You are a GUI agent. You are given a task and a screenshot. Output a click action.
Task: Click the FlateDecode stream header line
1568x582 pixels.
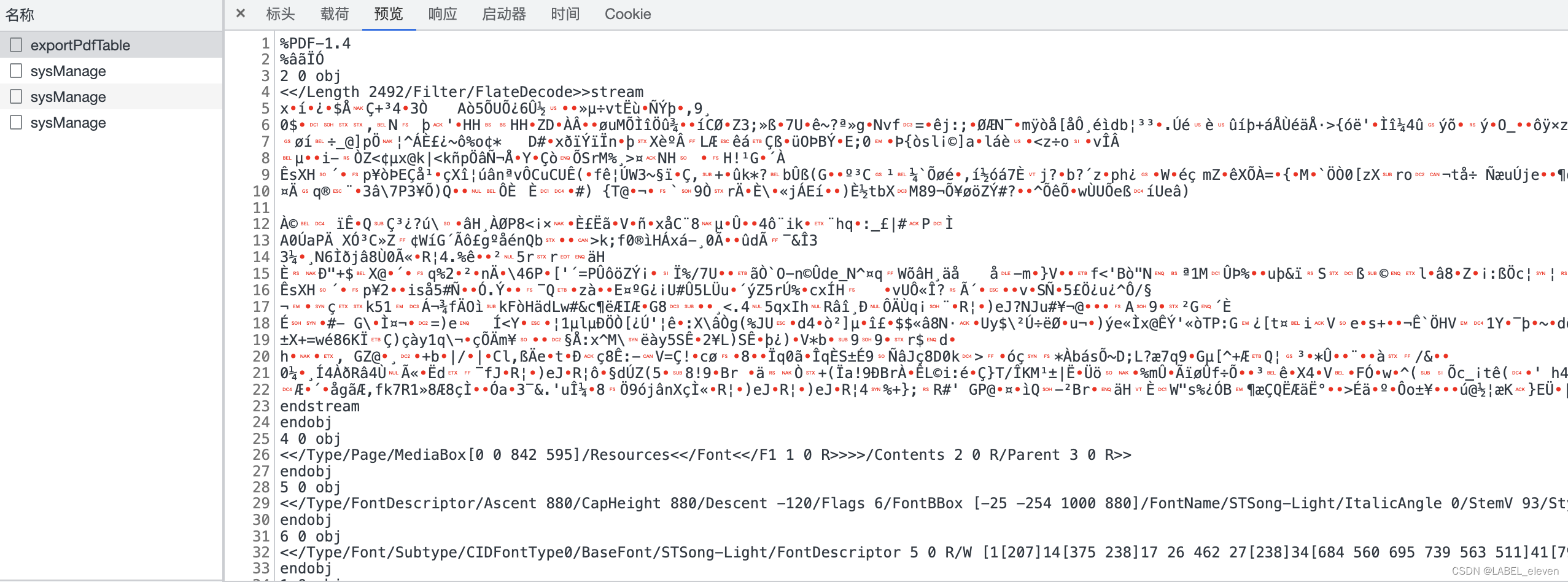tap(462, 92)
